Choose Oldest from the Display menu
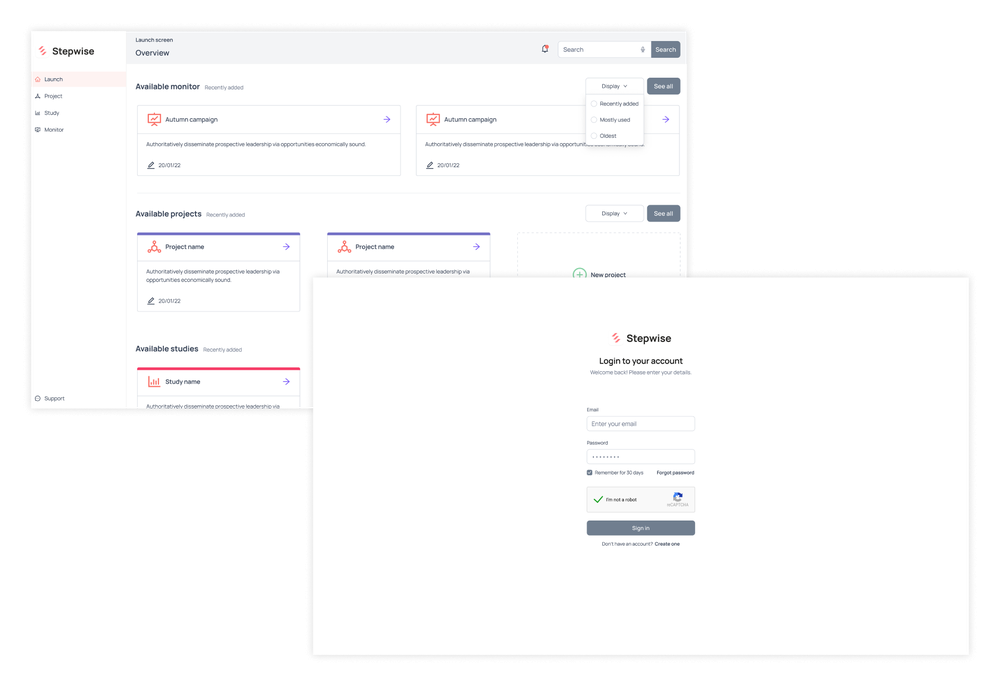The height and width of the screenshot is (686, 1000). point(606,135)
